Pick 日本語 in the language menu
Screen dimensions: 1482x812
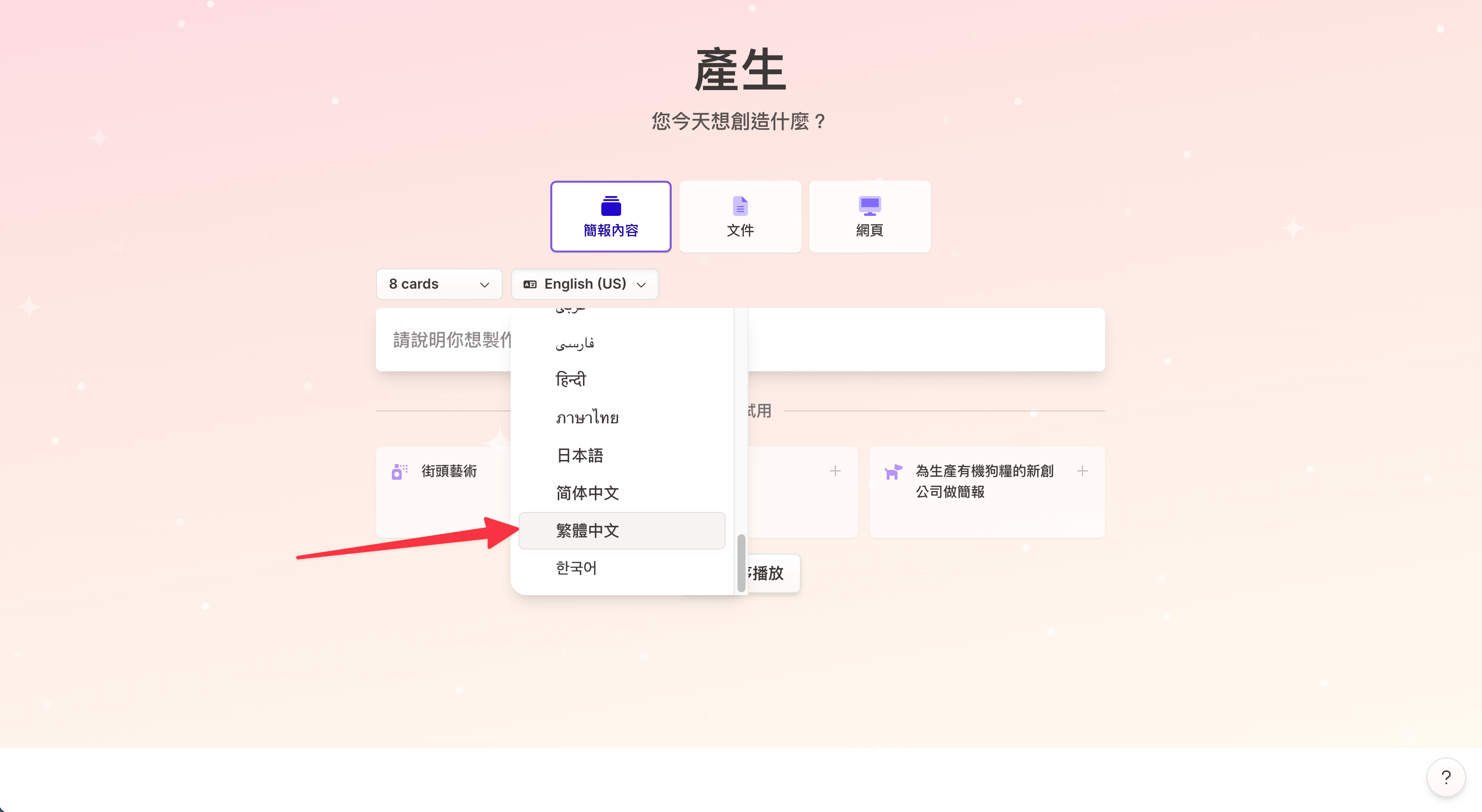pos(580,456)
